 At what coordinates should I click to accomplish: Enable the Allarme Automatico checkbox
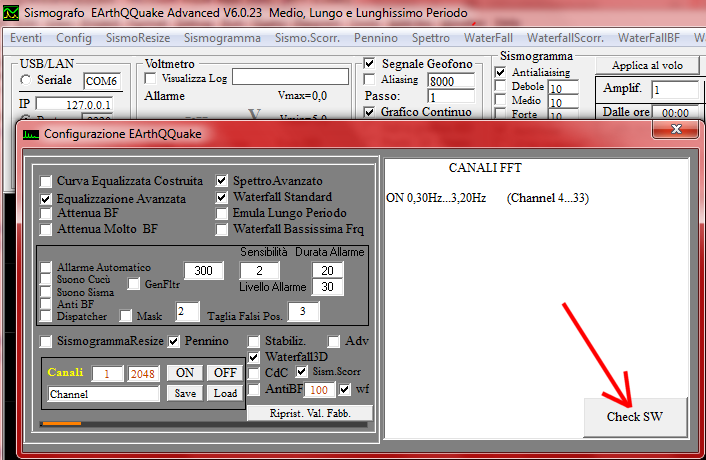(x=46, y=268)
